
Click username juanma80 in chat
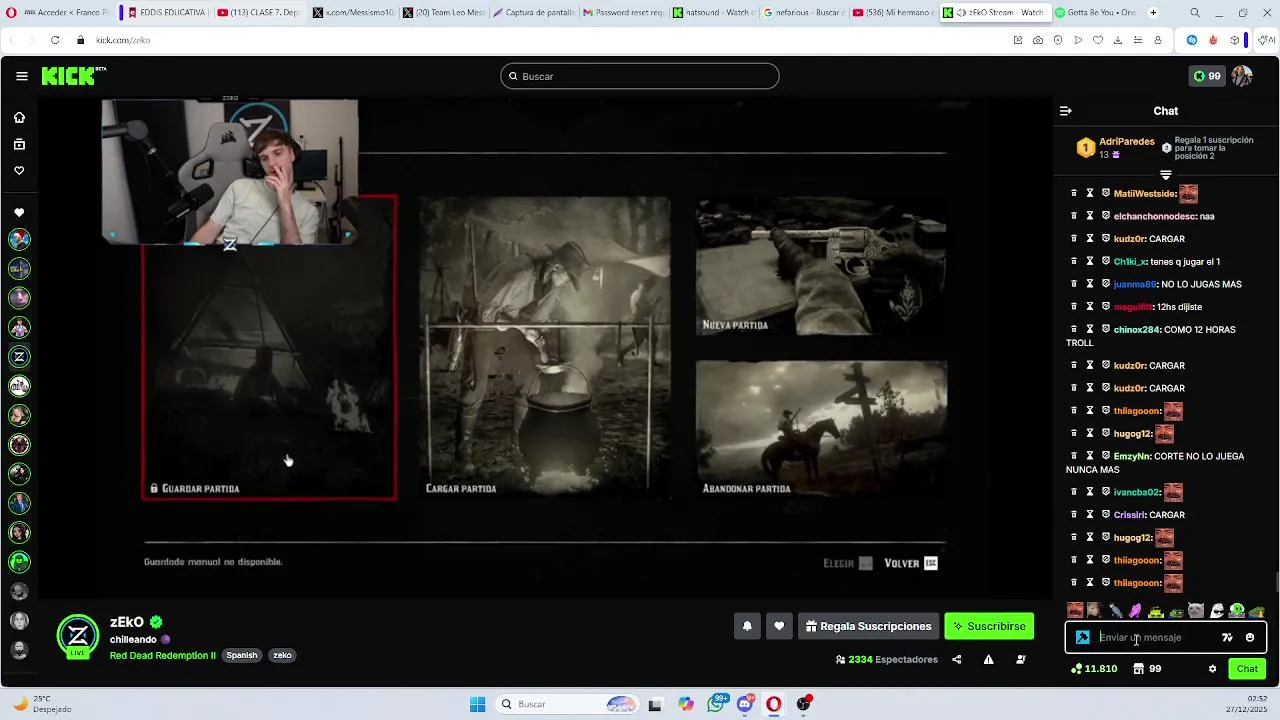(1135, 284)
